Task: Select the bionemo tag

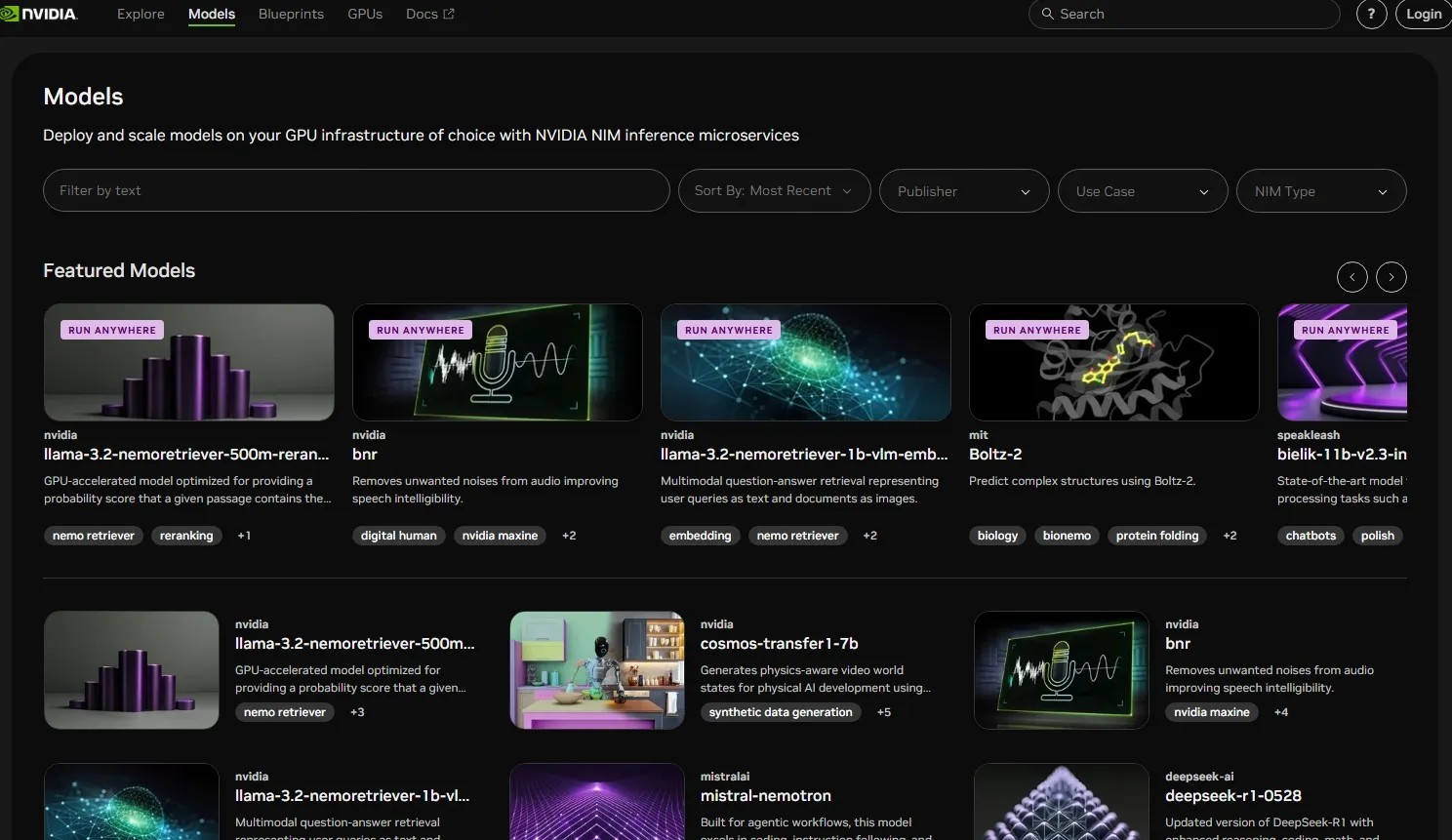Action: (1067, 536)
